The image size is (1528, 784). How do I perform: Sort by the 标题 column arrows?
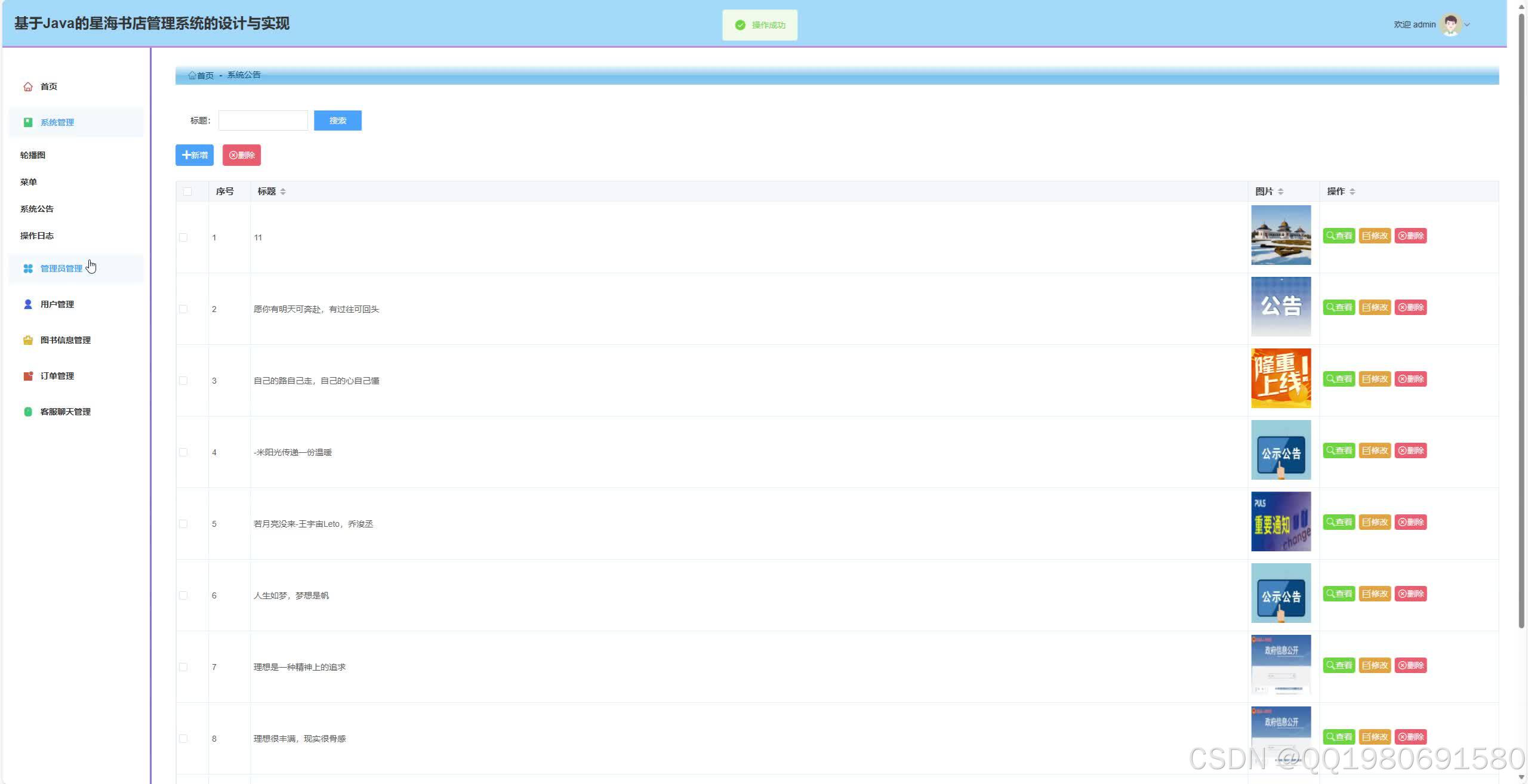(283, 192)
